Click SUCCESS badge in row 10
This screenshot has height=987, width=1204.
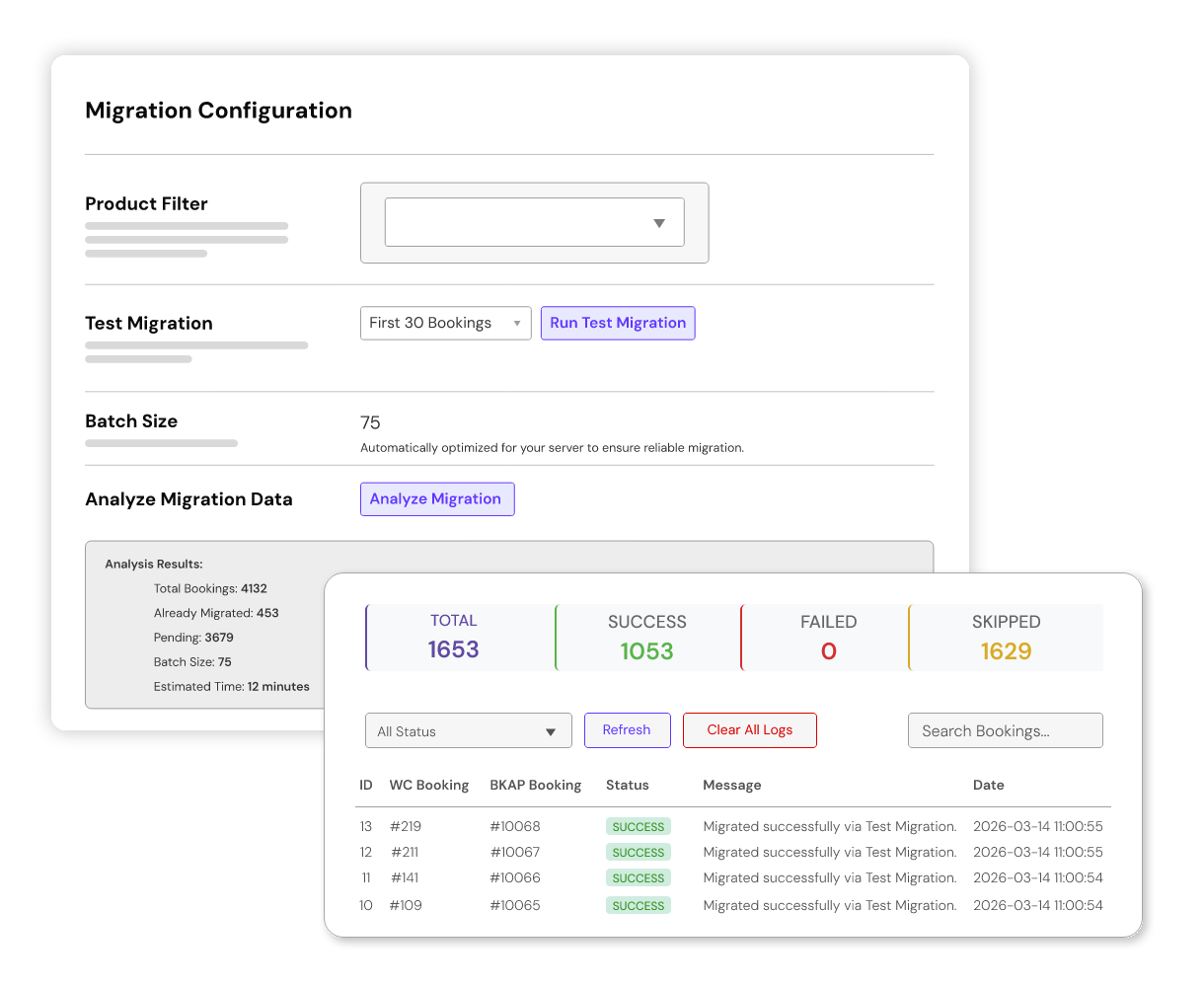coord(639,905)
